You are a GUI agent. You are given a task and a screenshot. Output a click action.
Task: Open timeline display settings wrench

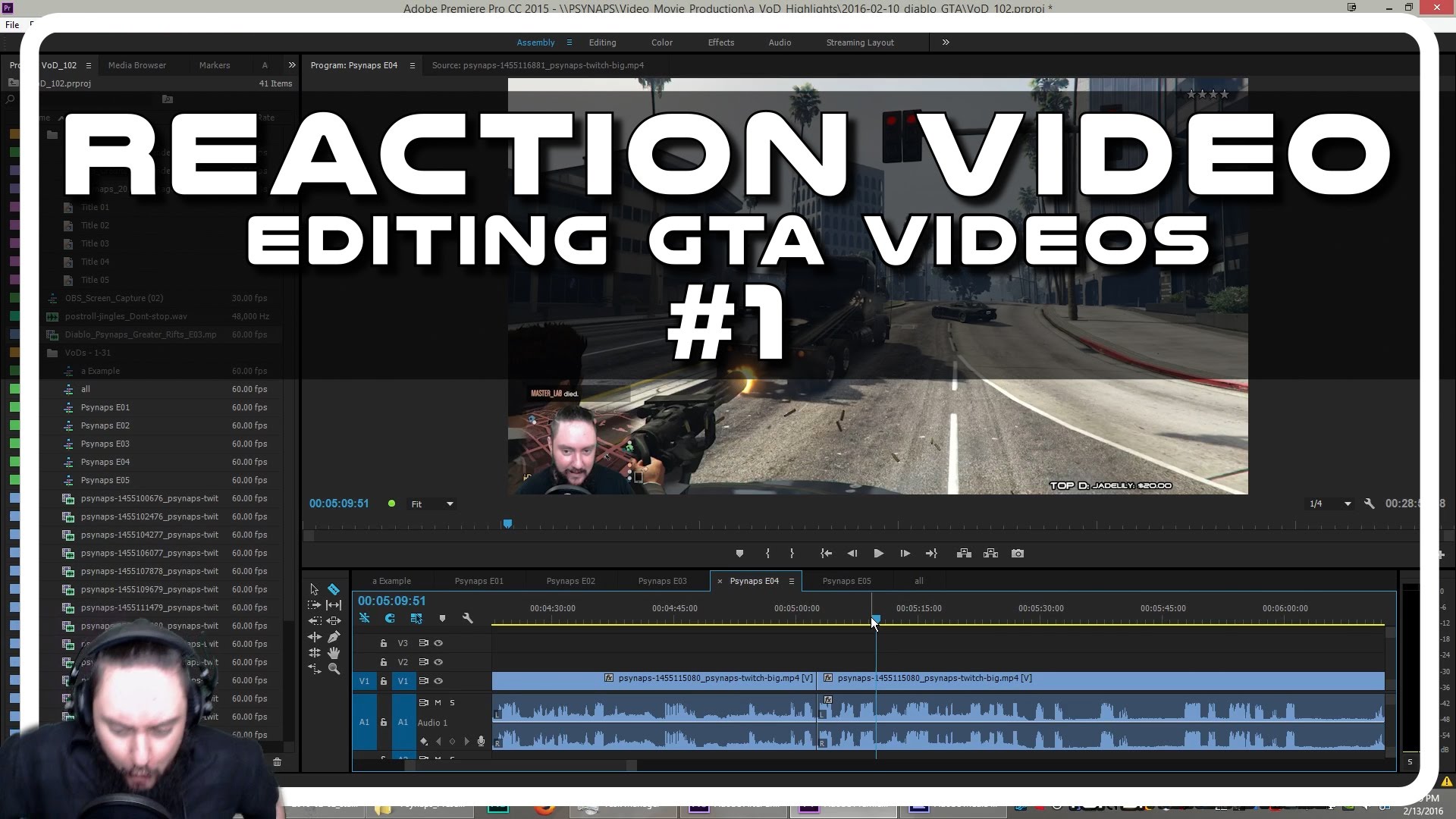pyautogui.click(x=468, y=619)
